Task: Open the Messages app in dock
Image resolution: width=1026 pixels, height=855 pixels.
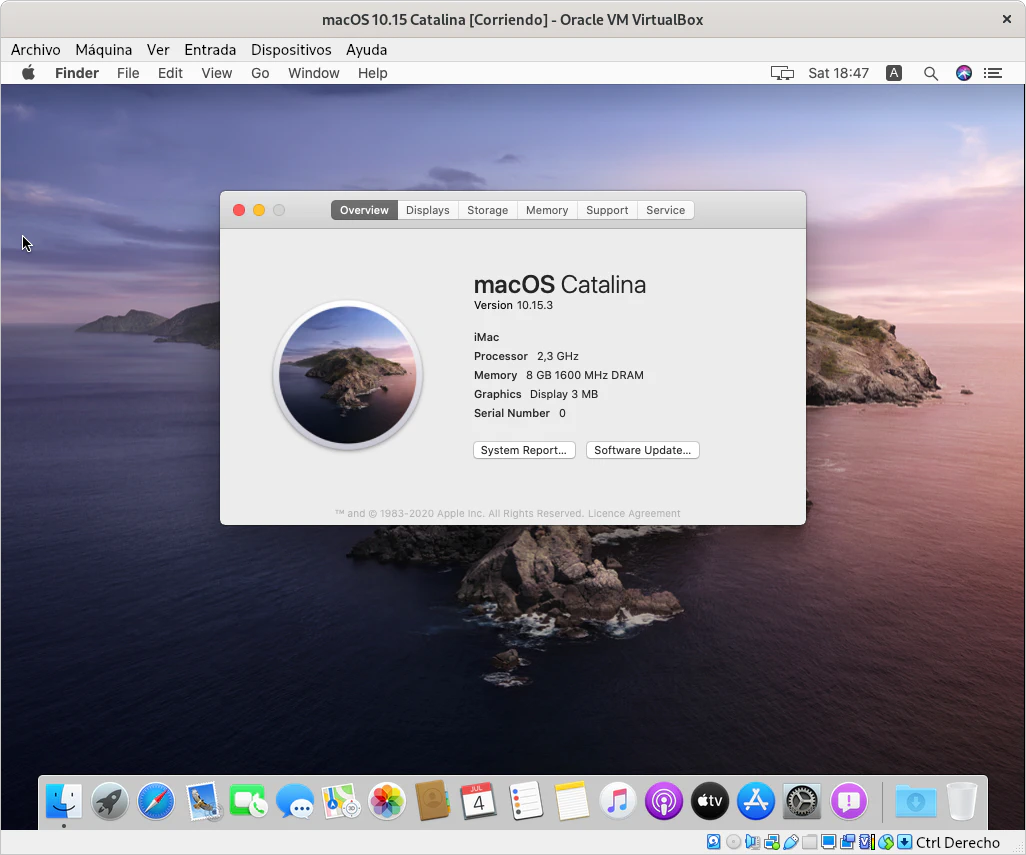Action: (x=295, y=801)
